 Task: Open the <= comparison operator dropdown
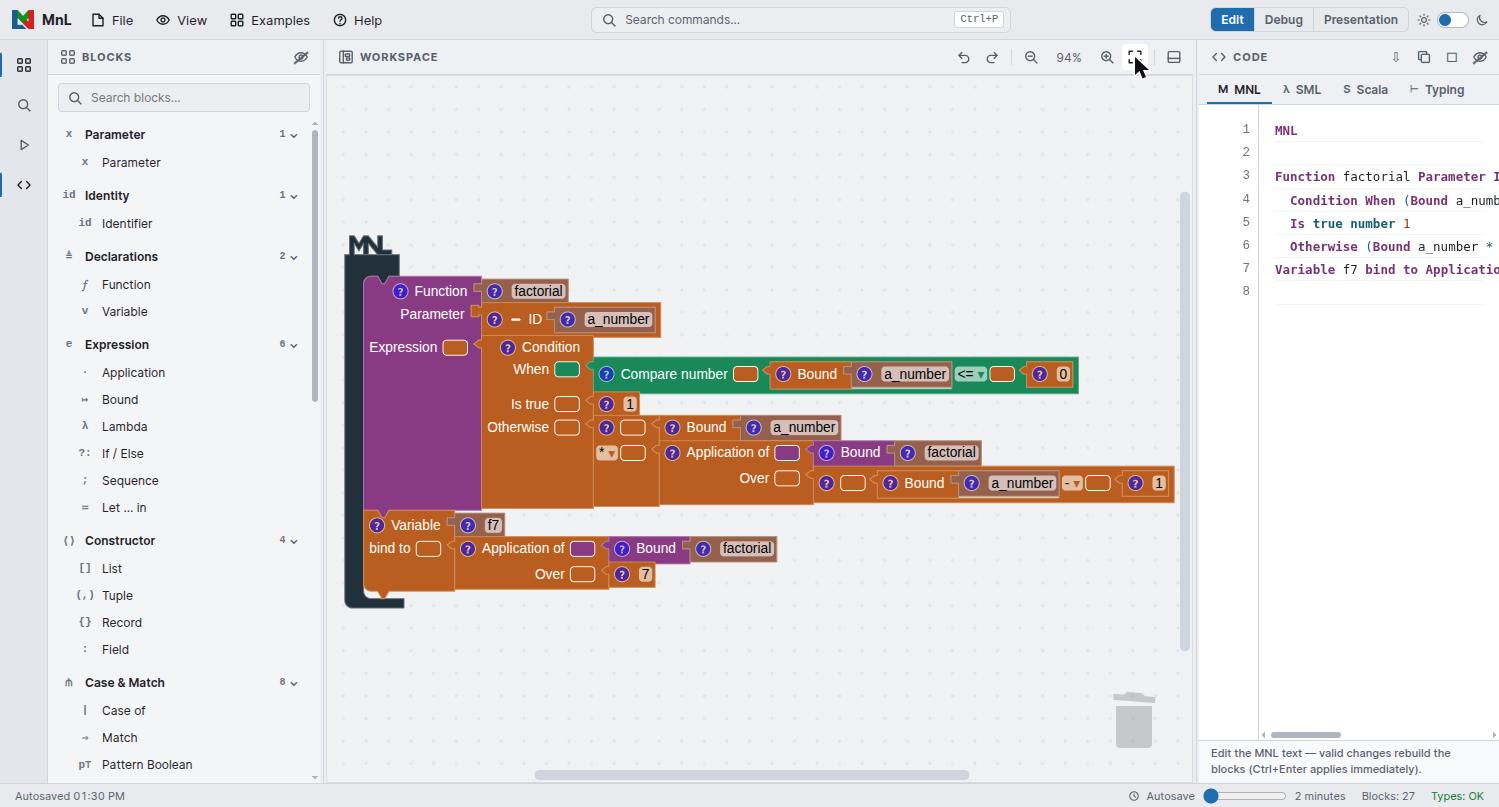click(x=970, y=374)
